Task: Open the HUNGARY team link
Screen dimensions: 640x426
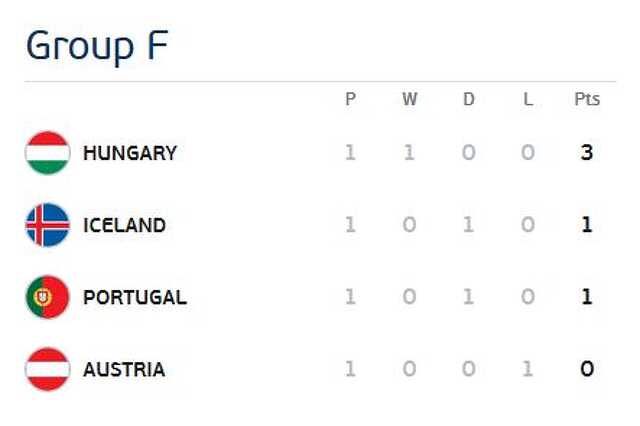Action: [x=130, y=153]
